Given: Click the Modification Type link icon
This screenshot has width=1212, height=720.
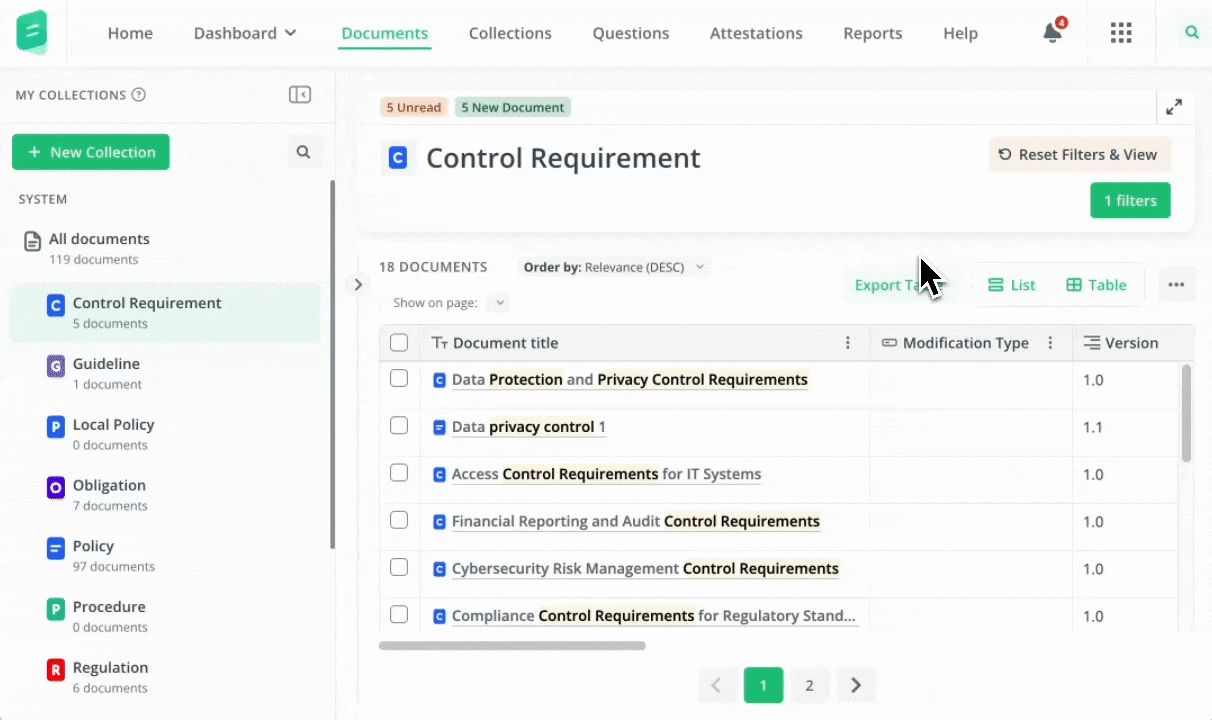Looking at the screenshot, I should click(889, 343).
